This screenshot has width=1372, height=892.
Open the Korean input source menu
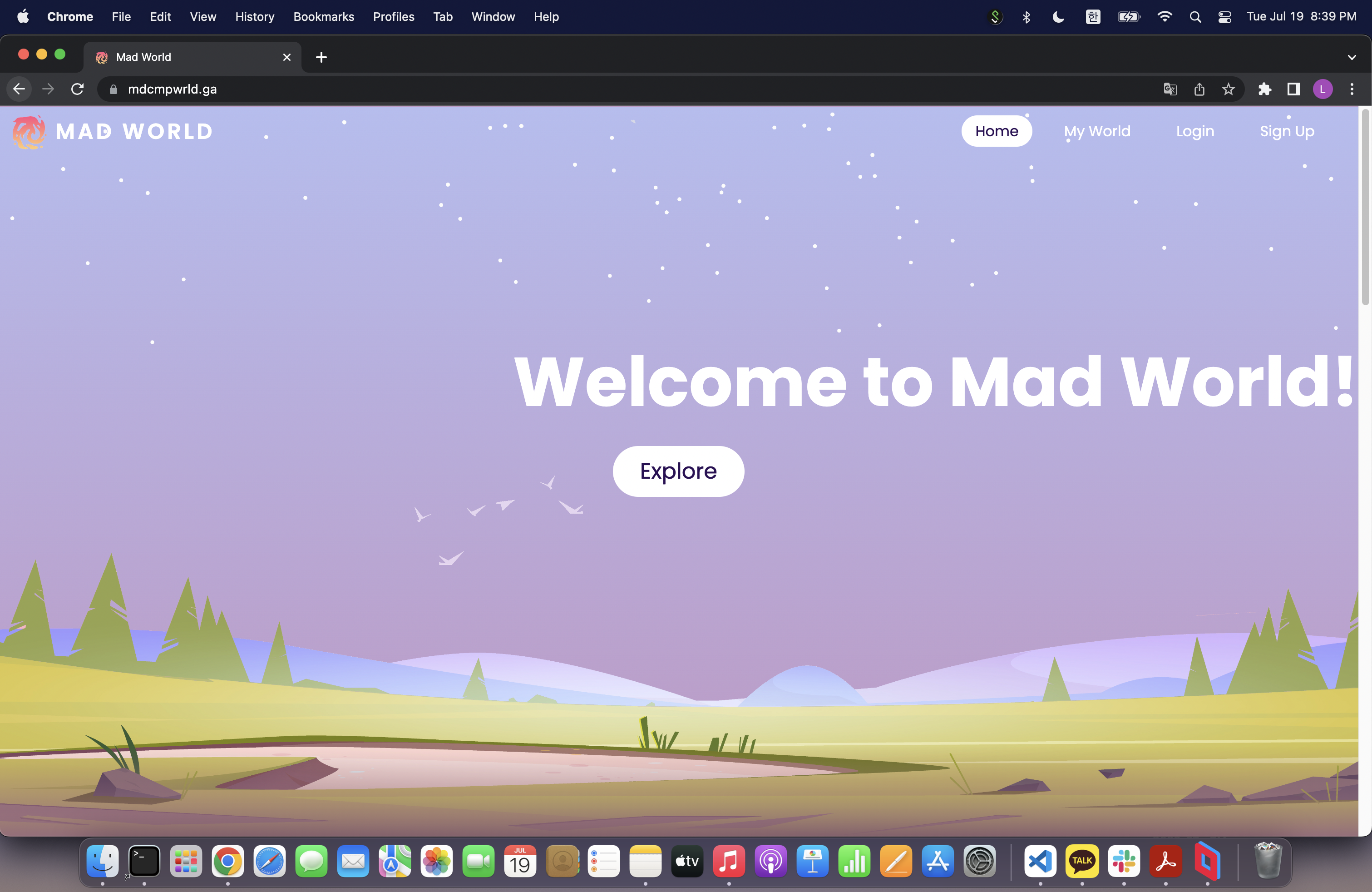click(x=1093, y=17)
